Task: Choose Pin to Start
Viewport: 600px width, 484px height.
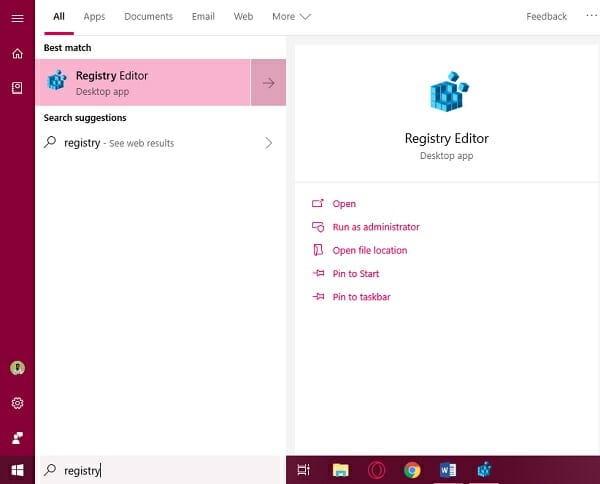Action: pyautogui.click(x=356, y=274)
